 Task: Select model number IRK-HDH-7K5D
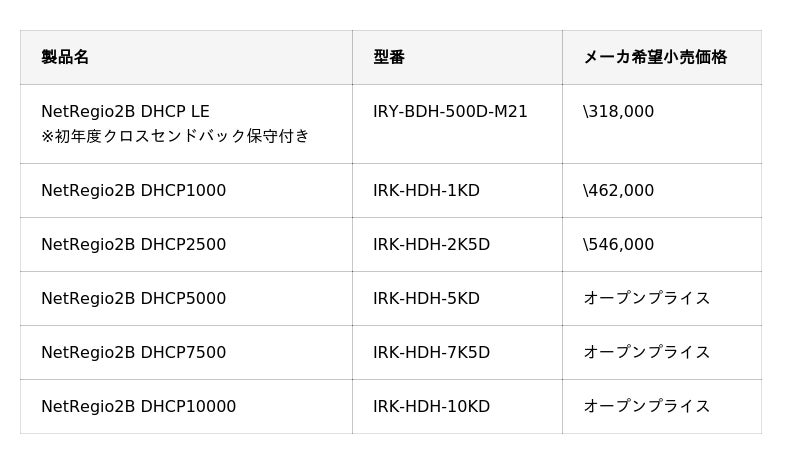431,353
